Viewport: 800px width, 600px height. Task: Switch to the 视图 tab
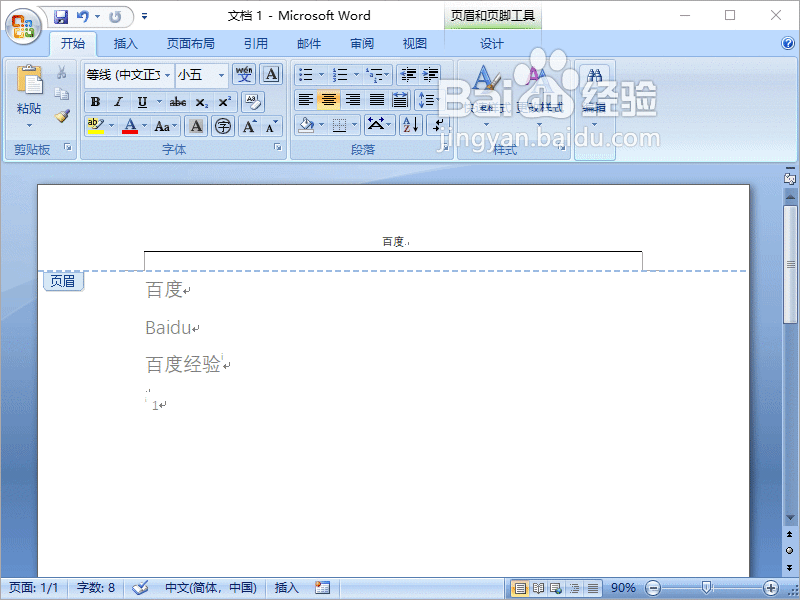414,44
